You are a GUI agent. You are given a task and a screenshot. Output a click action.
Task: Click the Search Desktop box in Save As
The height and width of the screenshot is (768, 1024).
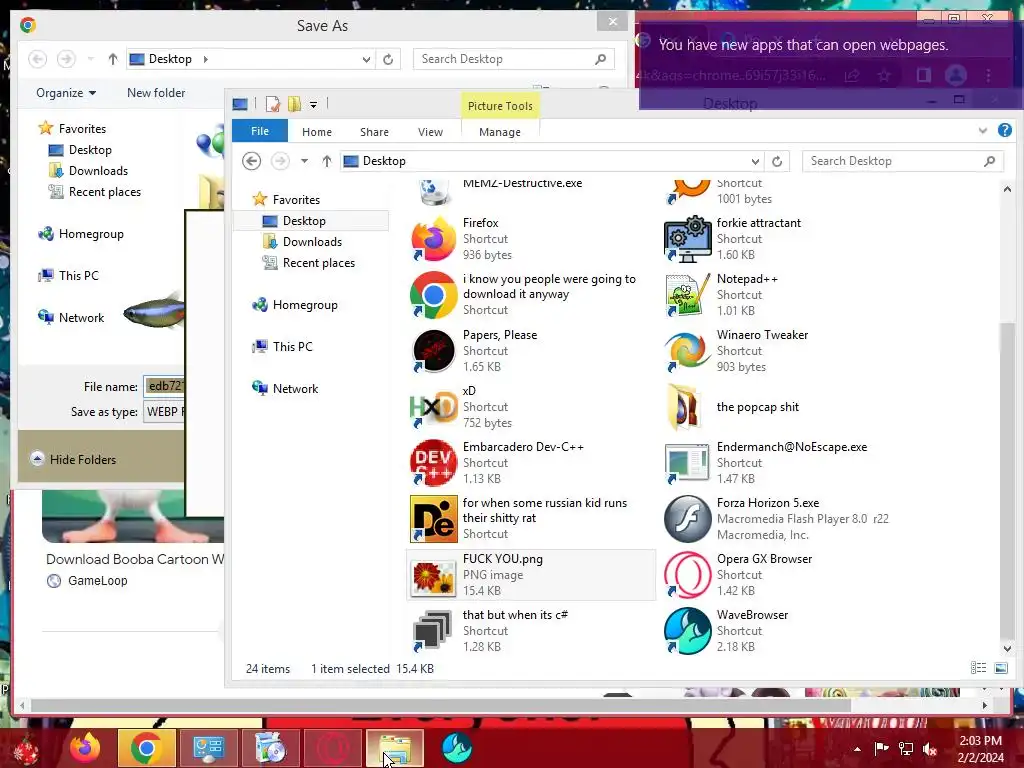[x=513, y=59]
